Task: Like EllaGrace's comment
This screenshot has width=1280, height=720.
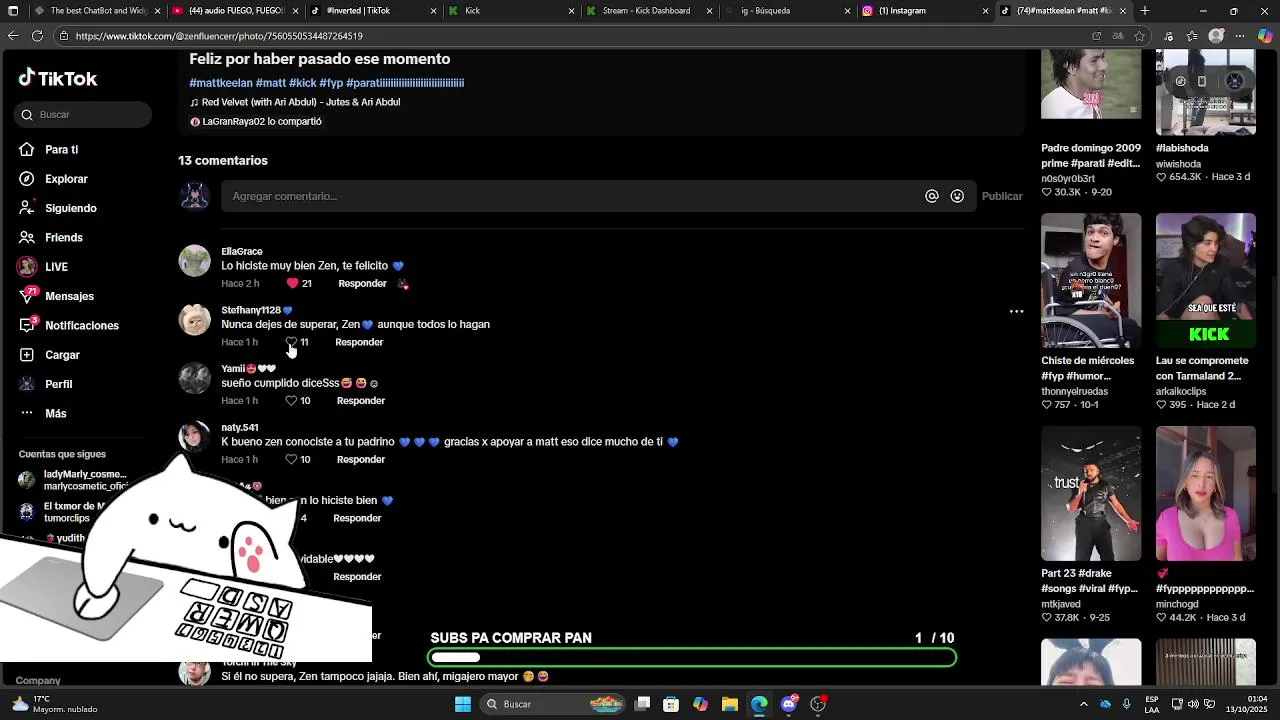Action: 292,284
